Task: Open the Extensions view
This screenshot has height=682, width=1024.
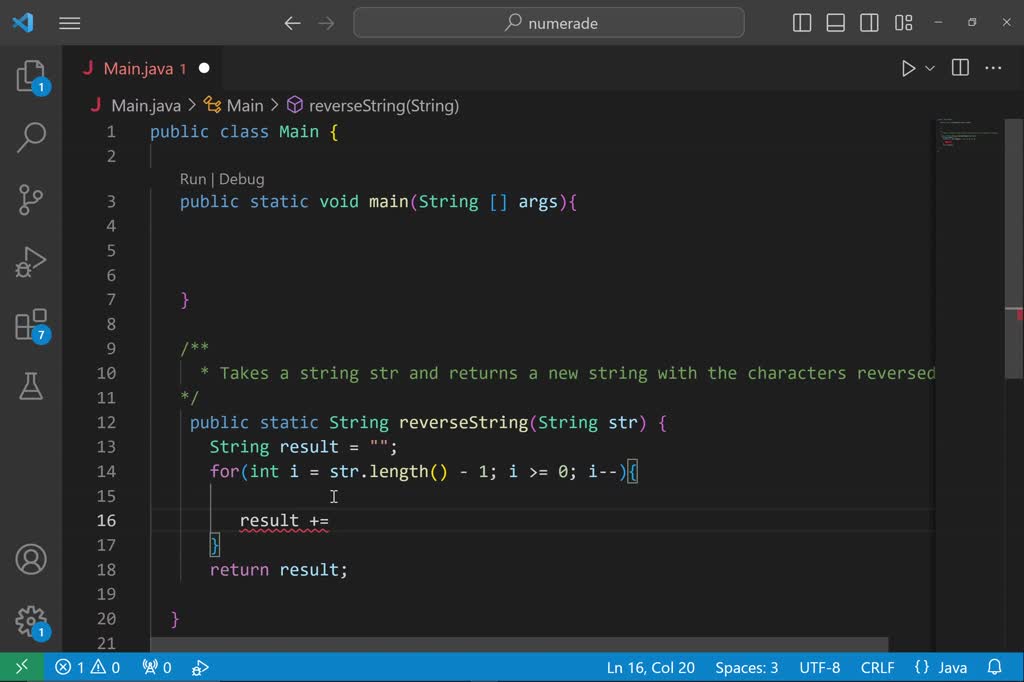Action: point(31,325)
